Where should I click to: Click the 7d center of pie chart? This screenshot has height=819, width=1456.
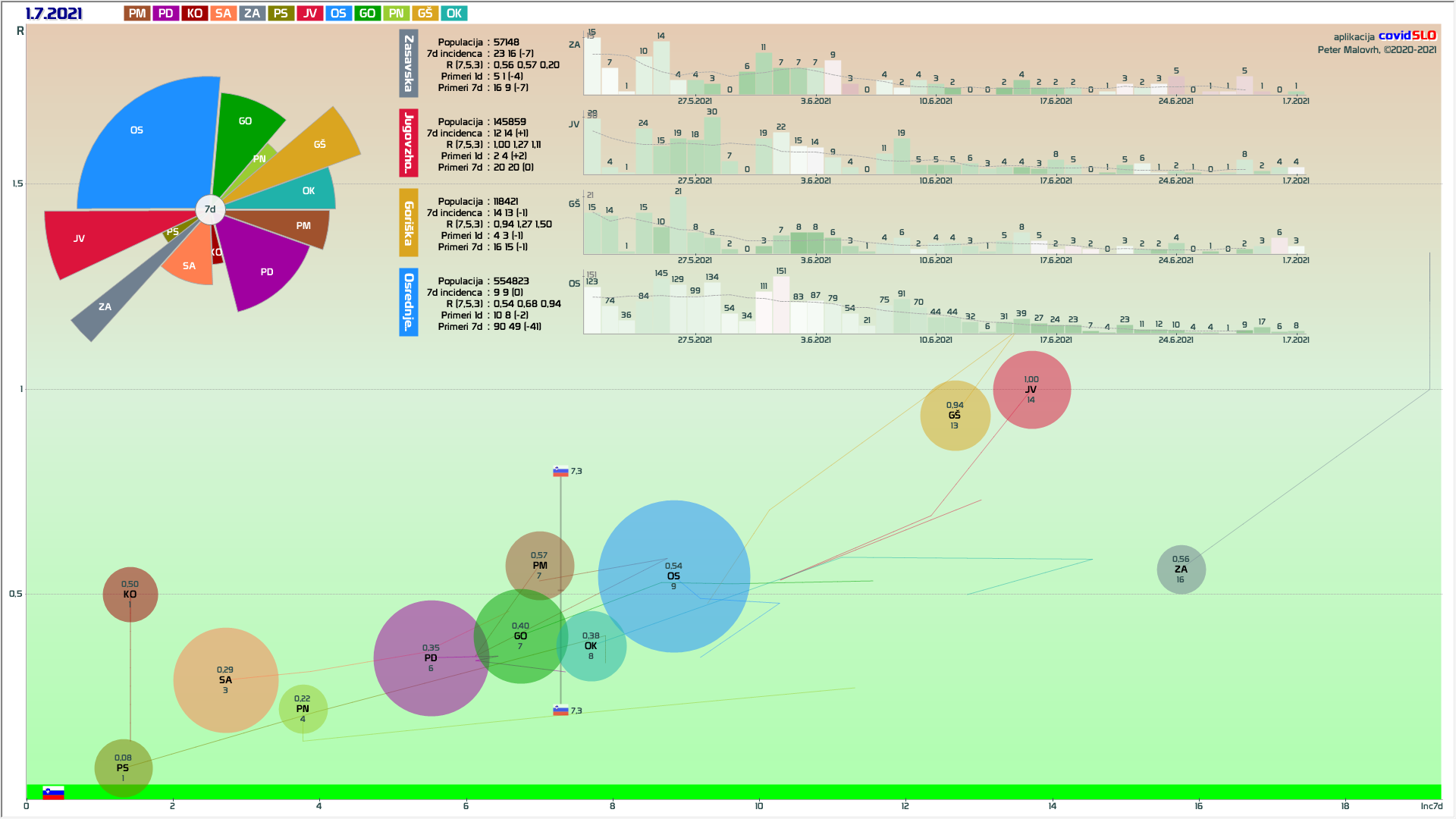[210, 209]
